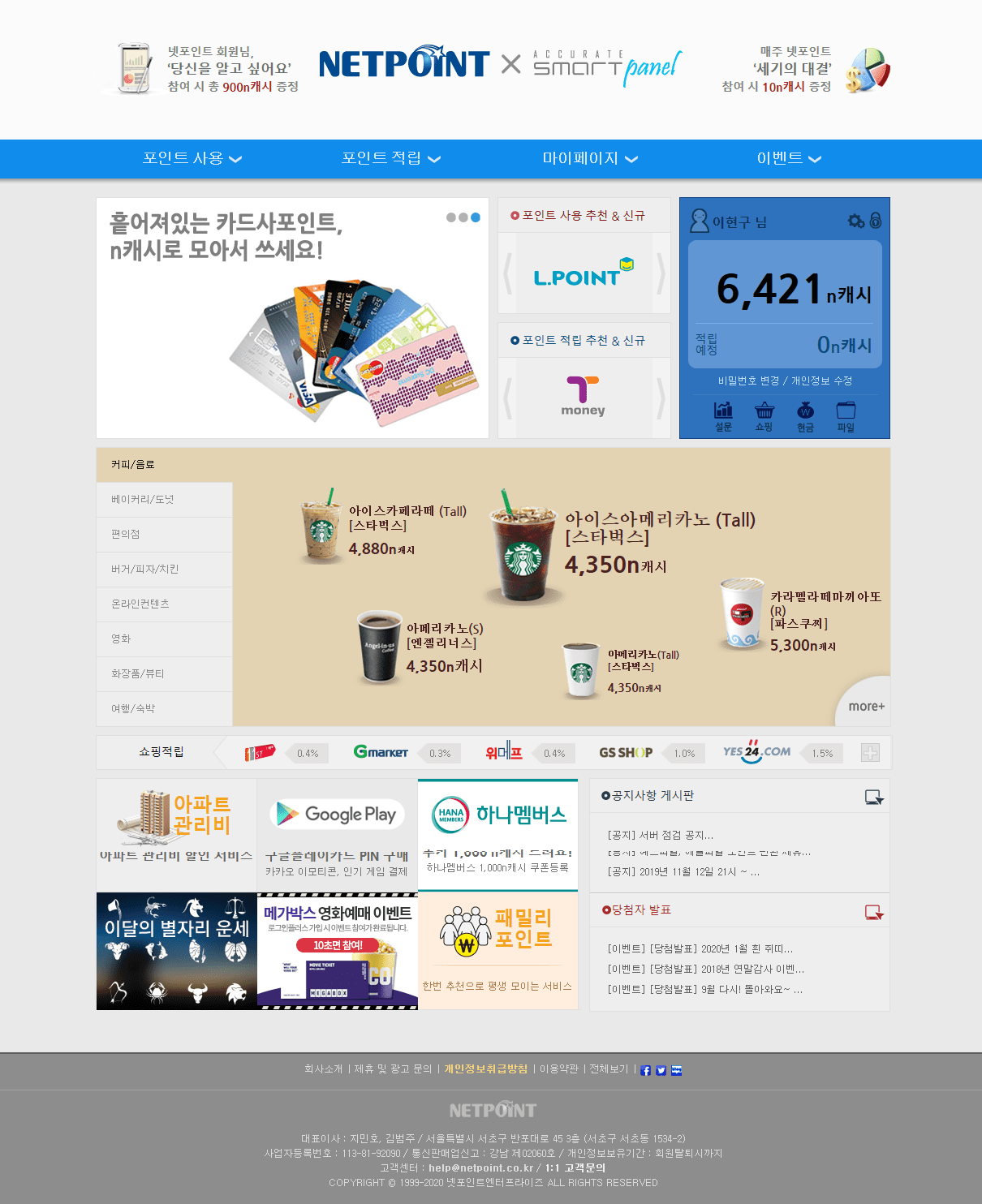Image resolution: width=982 pixels, height=1204 pixels.
Task: Open the 개인정보취급방침 footer link
Action: 485,1069
